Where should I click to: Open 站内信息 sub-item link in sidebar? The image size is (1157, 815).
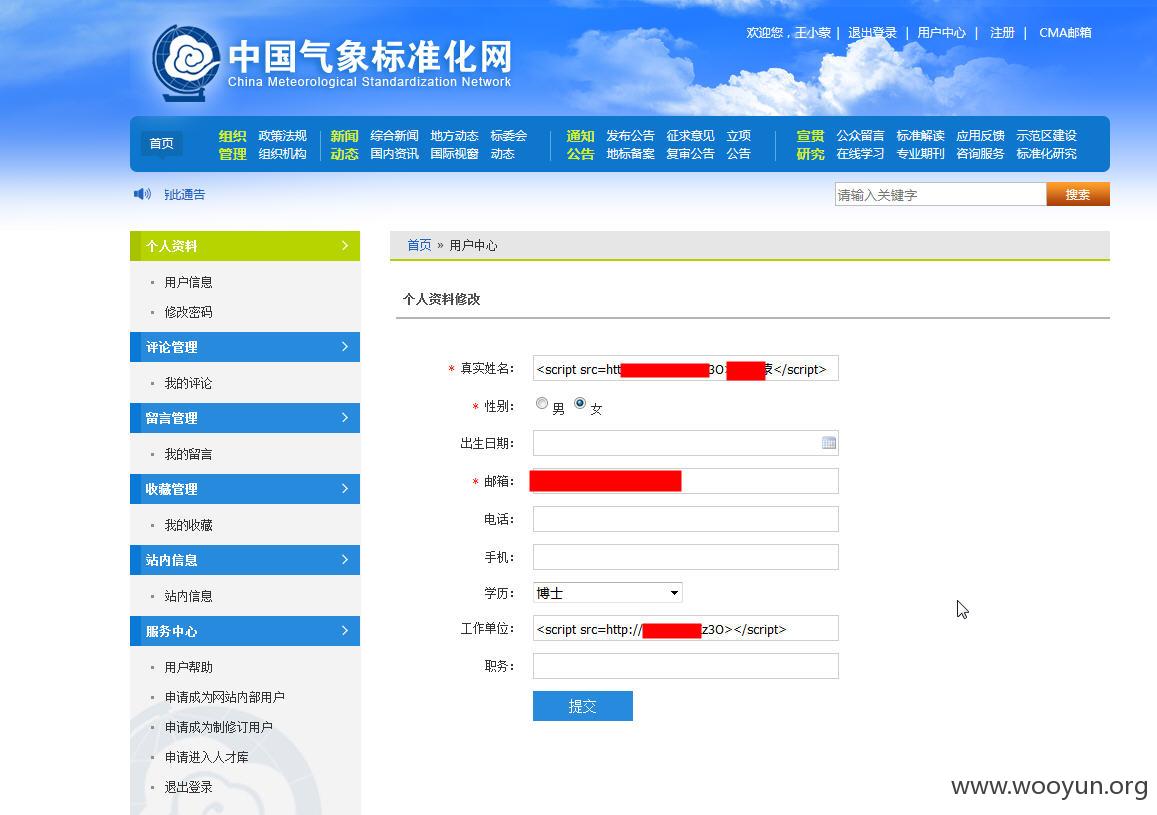(188, 596)
